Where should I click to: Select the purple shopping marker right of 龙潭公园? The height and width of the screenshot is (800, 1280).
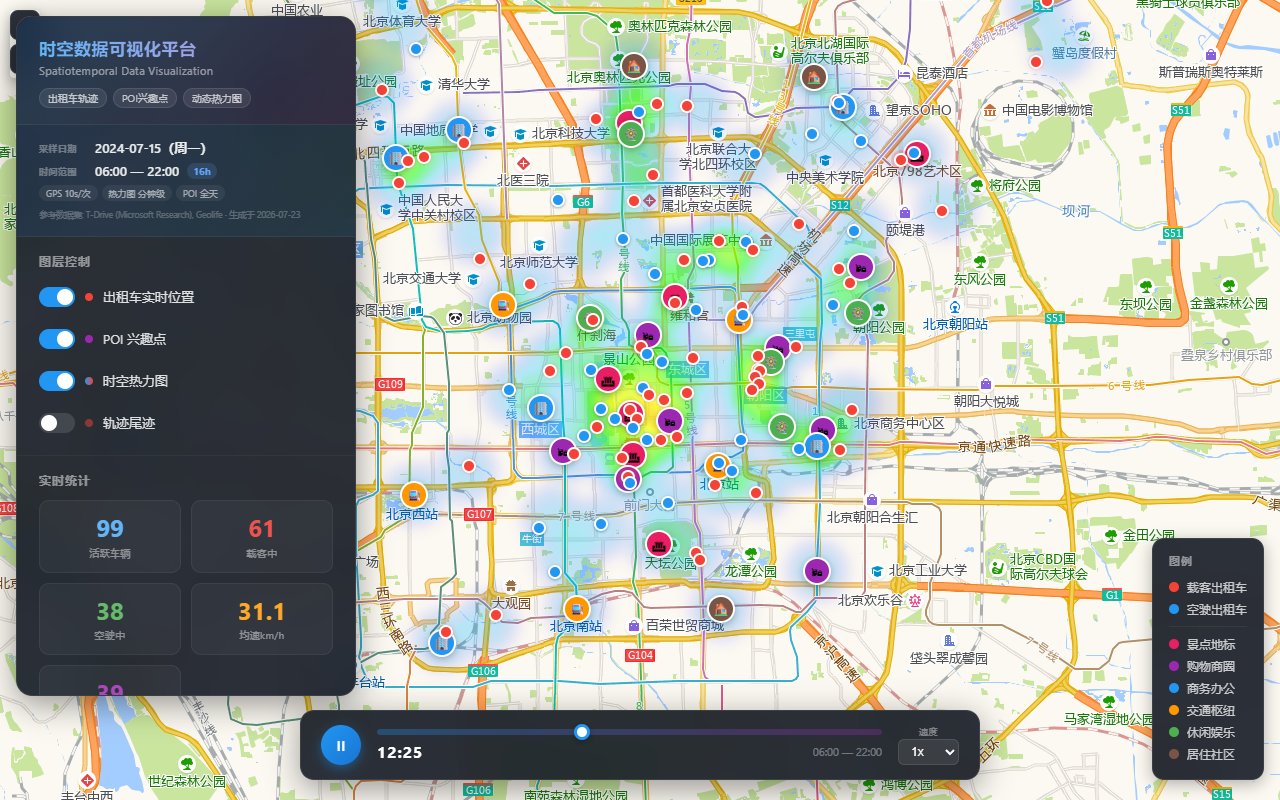point(817,571)
